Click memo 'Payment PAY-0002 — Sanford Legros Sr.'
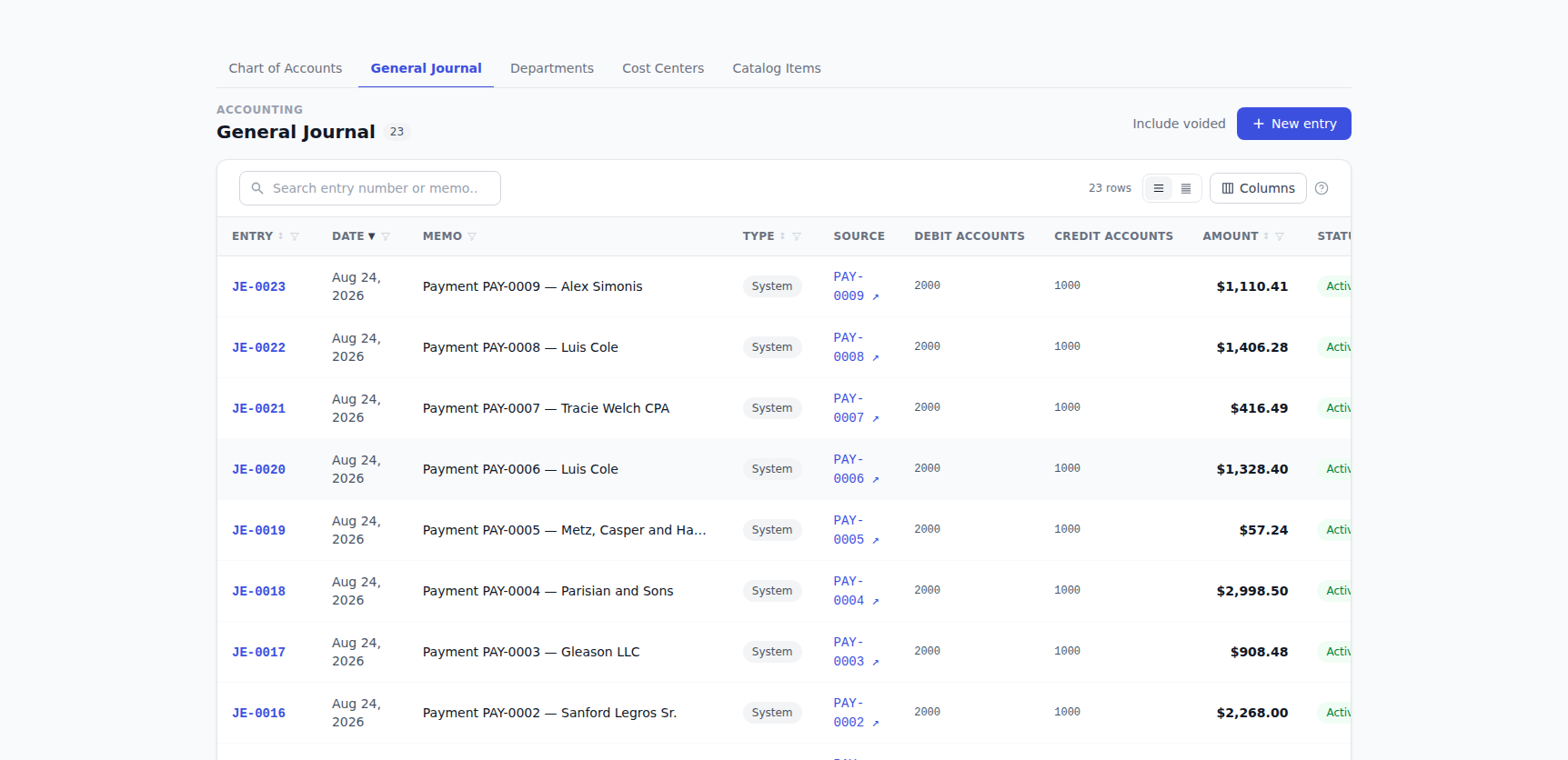The width and height of the screenshot is (1568, 760). coord(549,713)
